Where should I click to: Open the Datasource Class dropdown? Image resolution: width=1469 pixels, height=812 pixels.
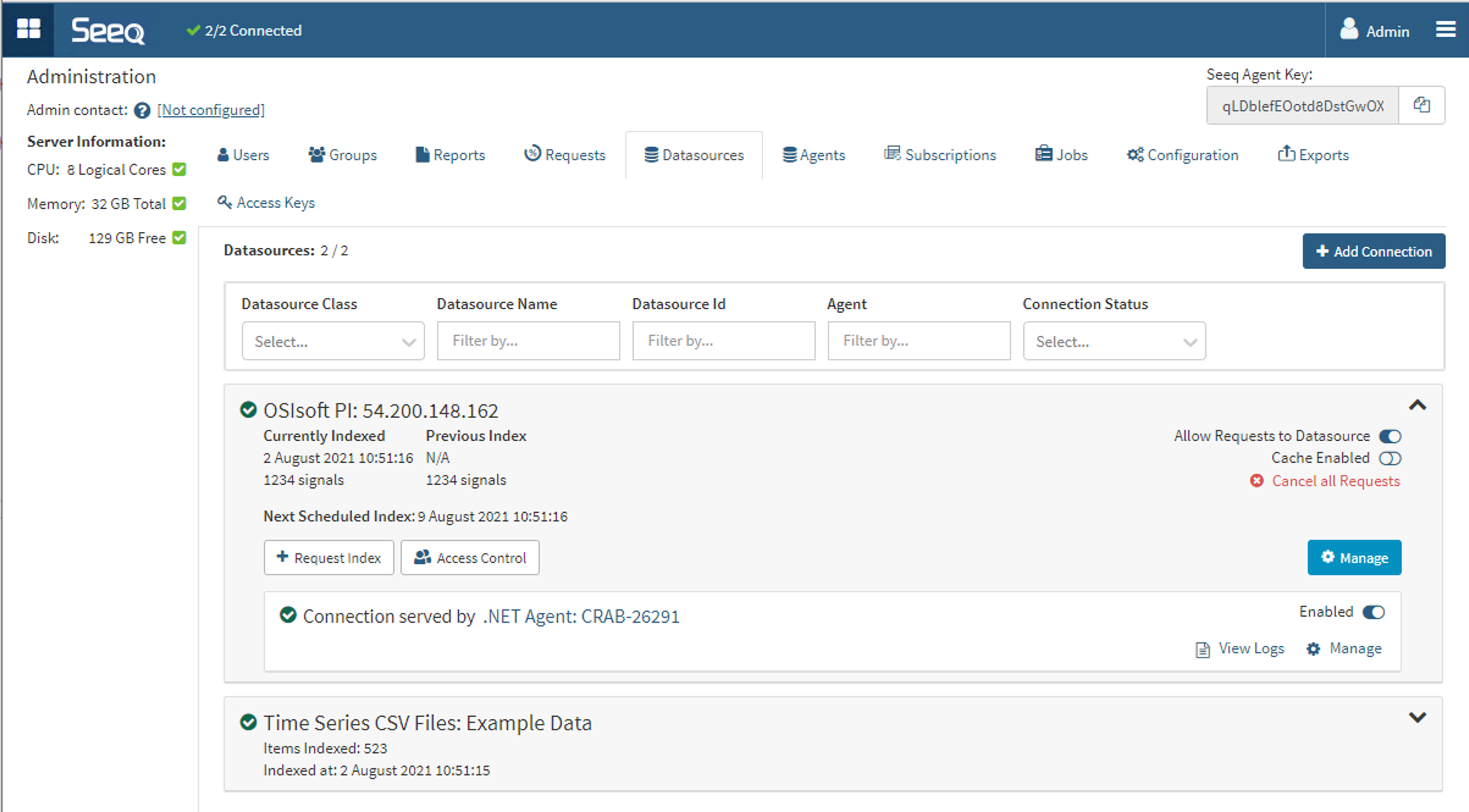coord(333,341)
